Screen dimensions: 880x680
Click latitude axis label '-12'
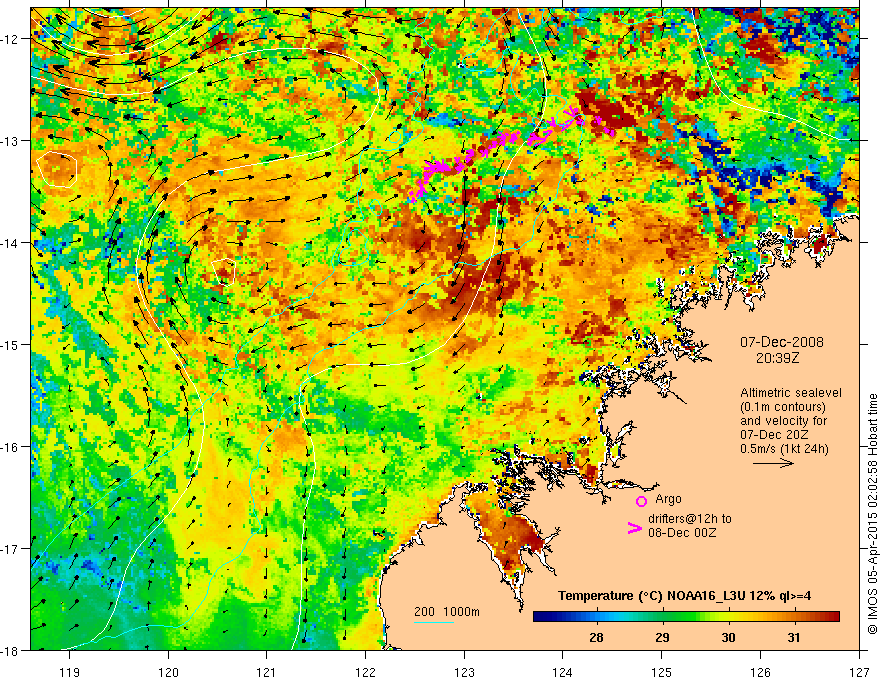click(x=11, y=39)
